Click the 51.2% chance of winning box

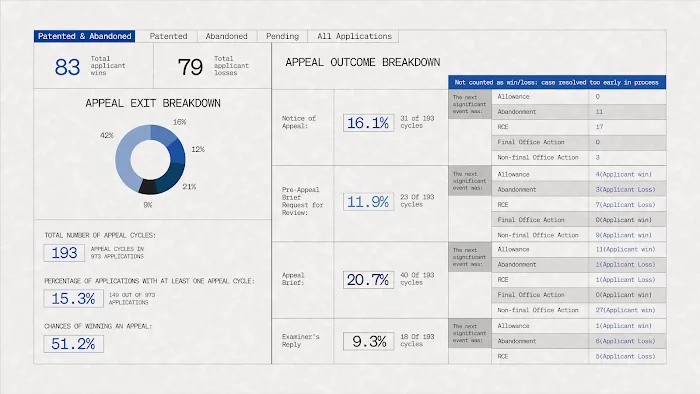pyautogui.click(x=74, y=344)
